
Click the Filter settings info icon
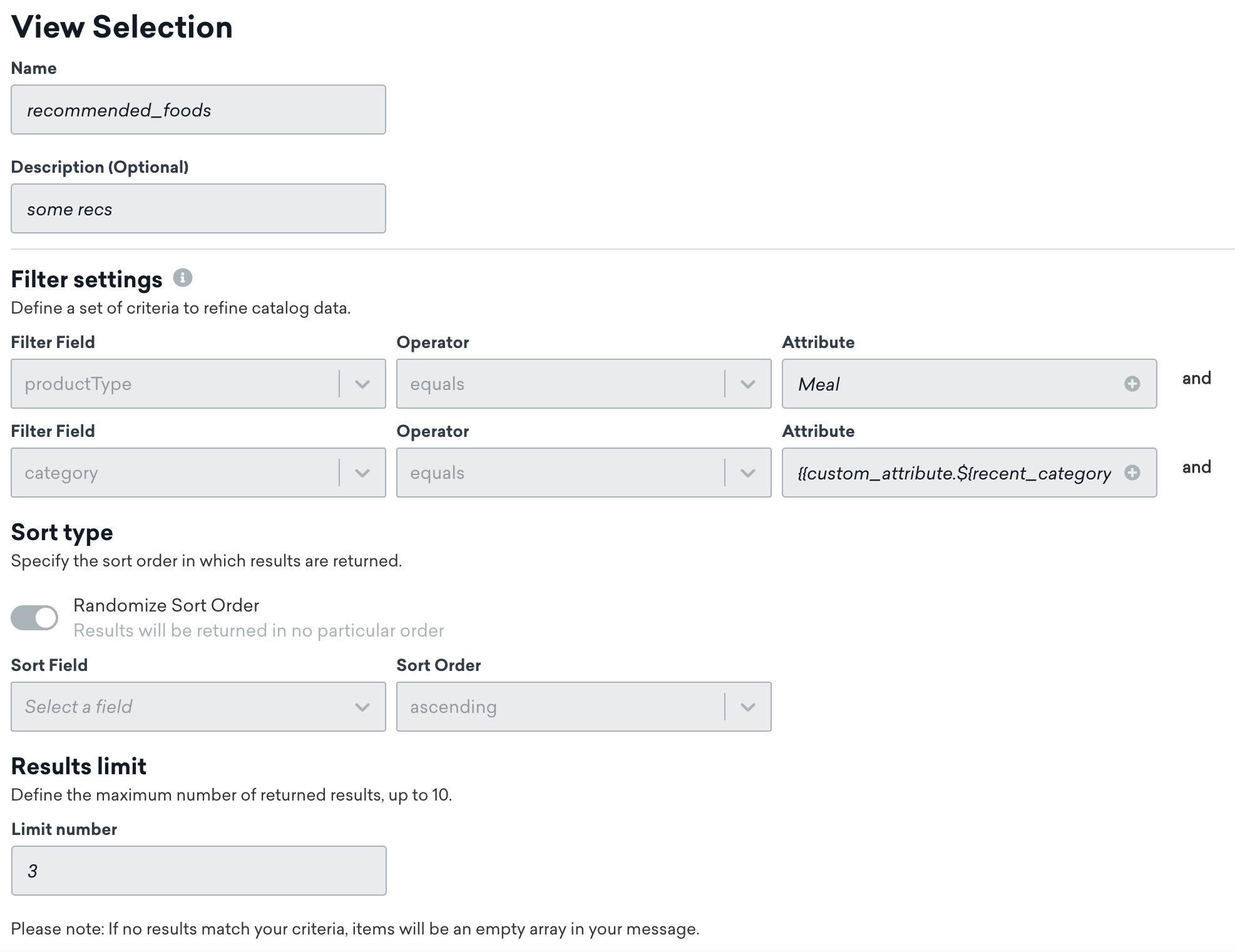tap(183, 278)
